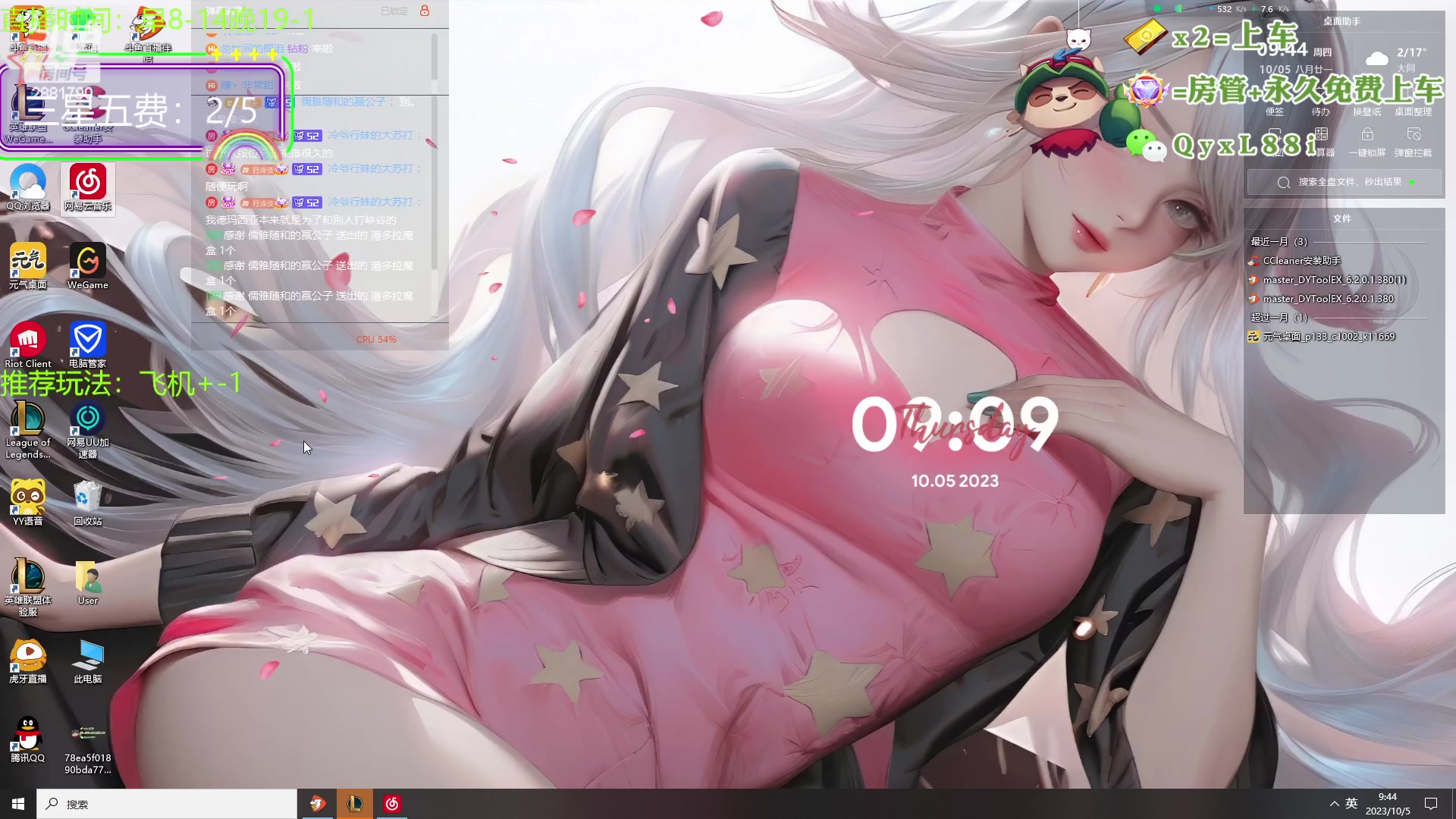
Task: Click League of Legends icon in taskbar
Action: click(x=355, y=804)
